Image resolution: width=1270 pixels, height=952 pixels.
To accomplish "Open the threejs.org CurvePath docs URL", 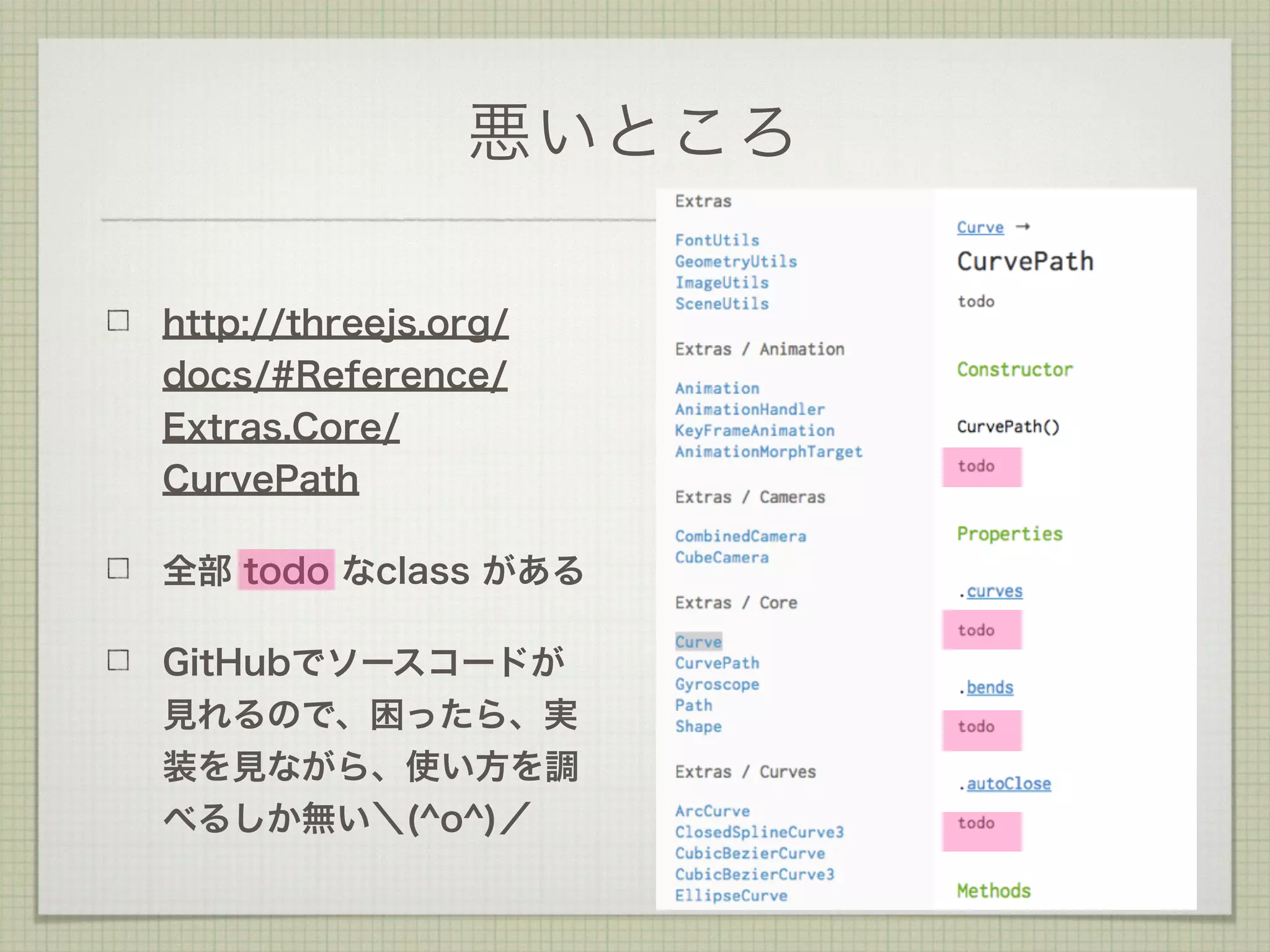I will 335,401.
